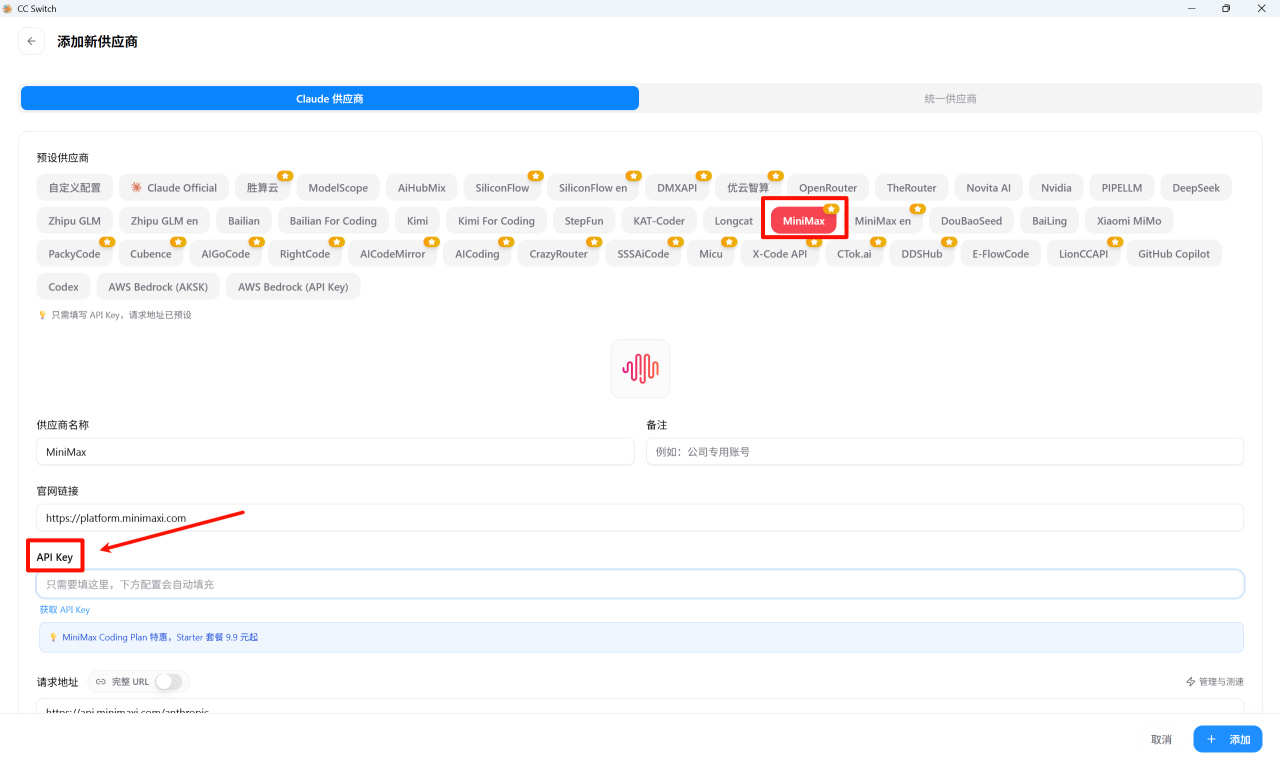
Task: Select the PIPELLM preset
Action: [x=1122, y=188]
